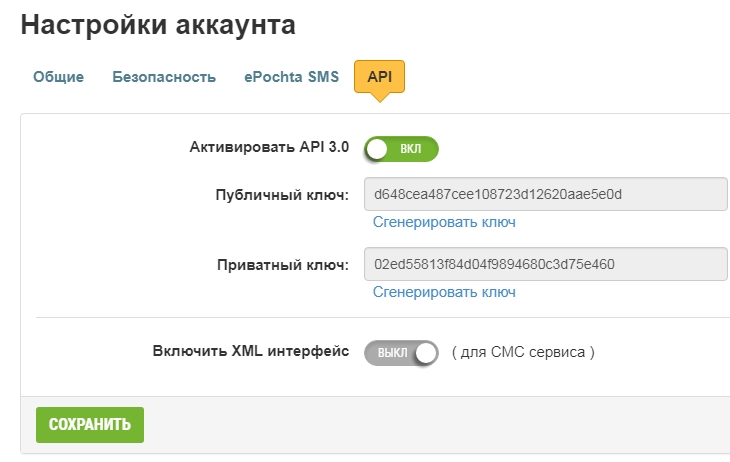Open the Безопасность tab
Screen dimensions: 730x462
[x=164, y=77]
